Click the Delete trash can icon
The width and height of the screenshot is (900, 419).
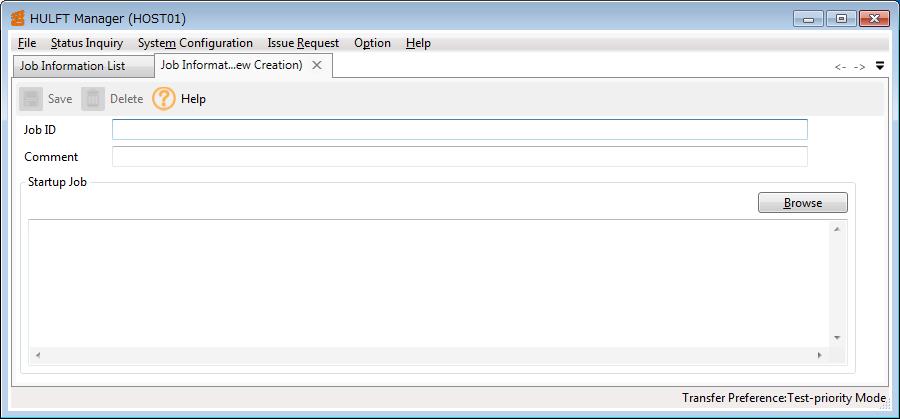point(93,99)
